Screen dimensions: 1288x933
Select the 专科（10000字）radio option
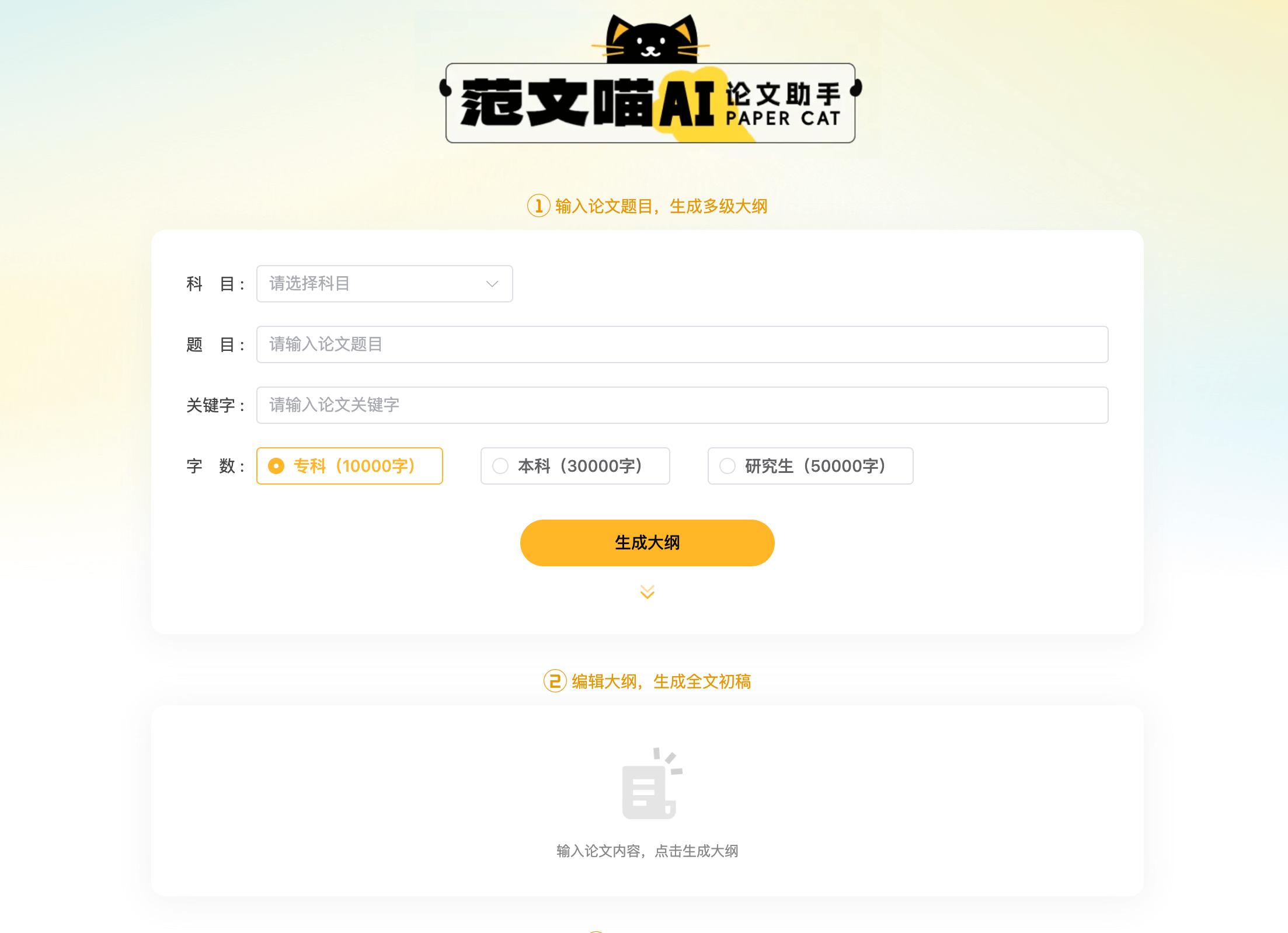click(350, 466)
